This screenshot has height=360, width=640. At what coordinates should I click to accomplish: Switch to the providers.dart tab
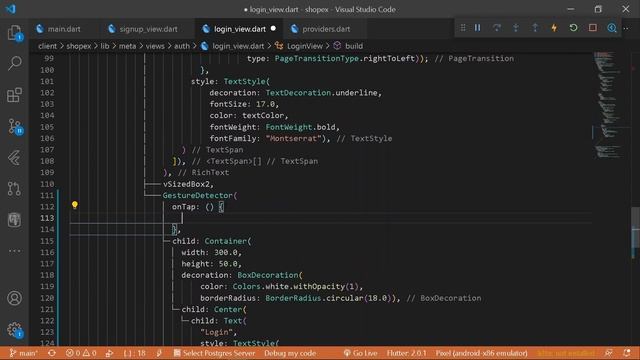(326, 29)
